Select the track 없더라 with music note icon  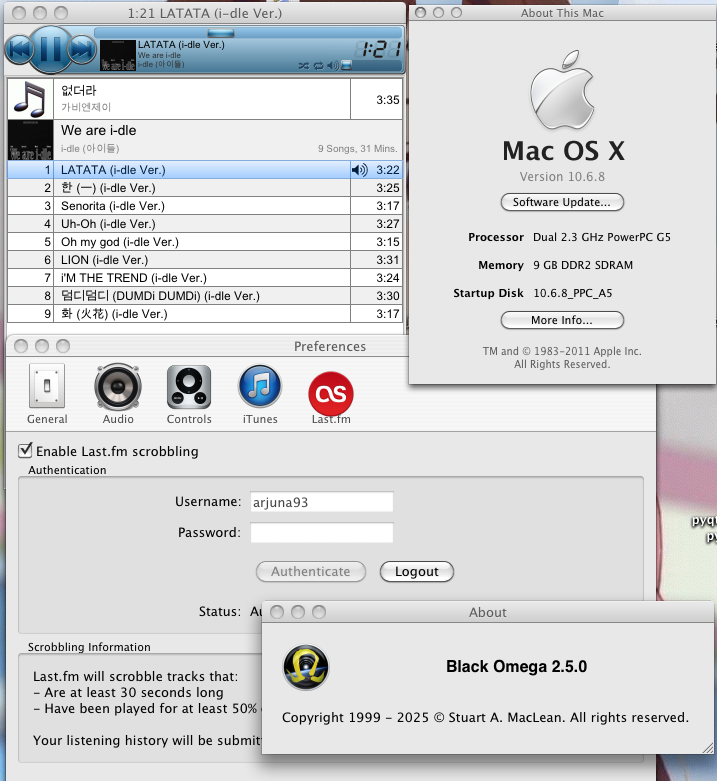205,99
